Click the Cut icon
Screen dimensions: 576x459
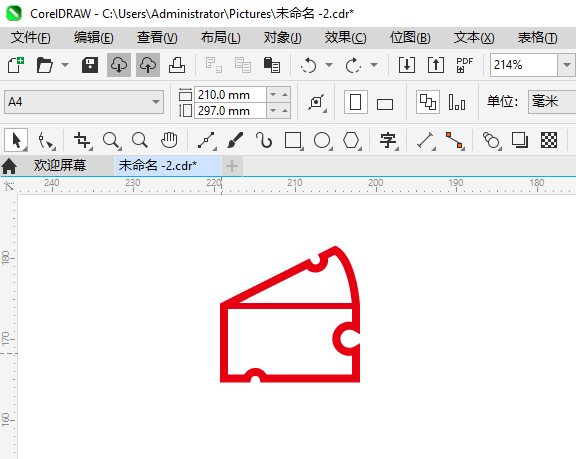(x=213, y=65)
